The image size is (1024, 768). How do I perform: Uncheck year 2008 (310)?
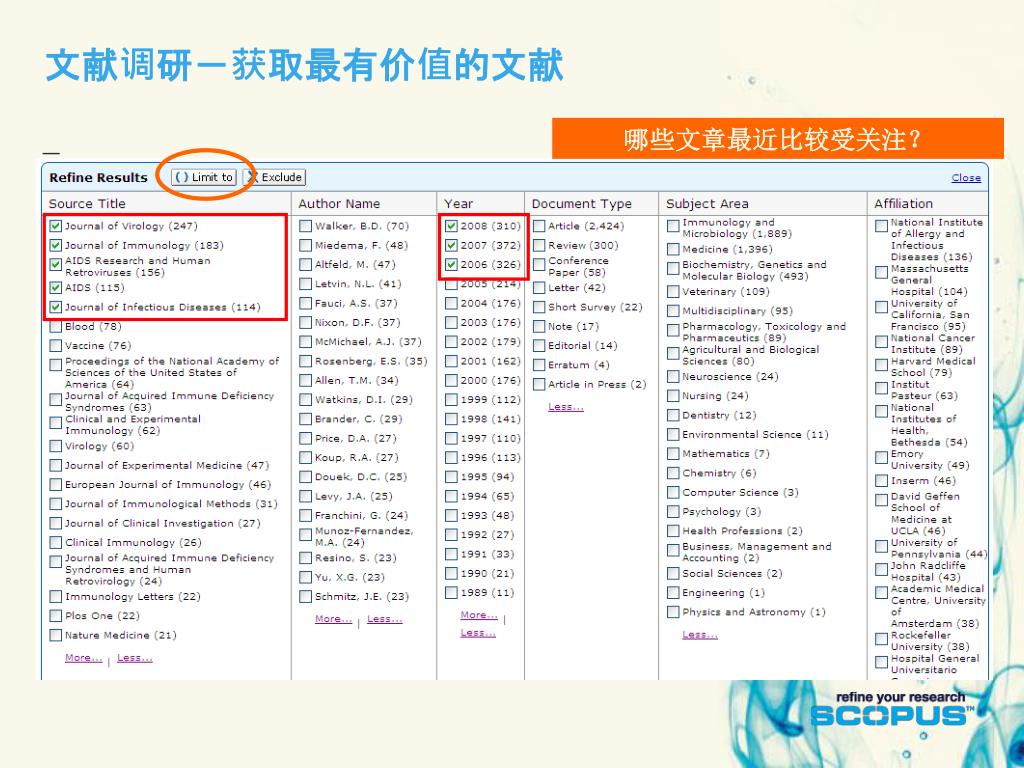point(451,226)
